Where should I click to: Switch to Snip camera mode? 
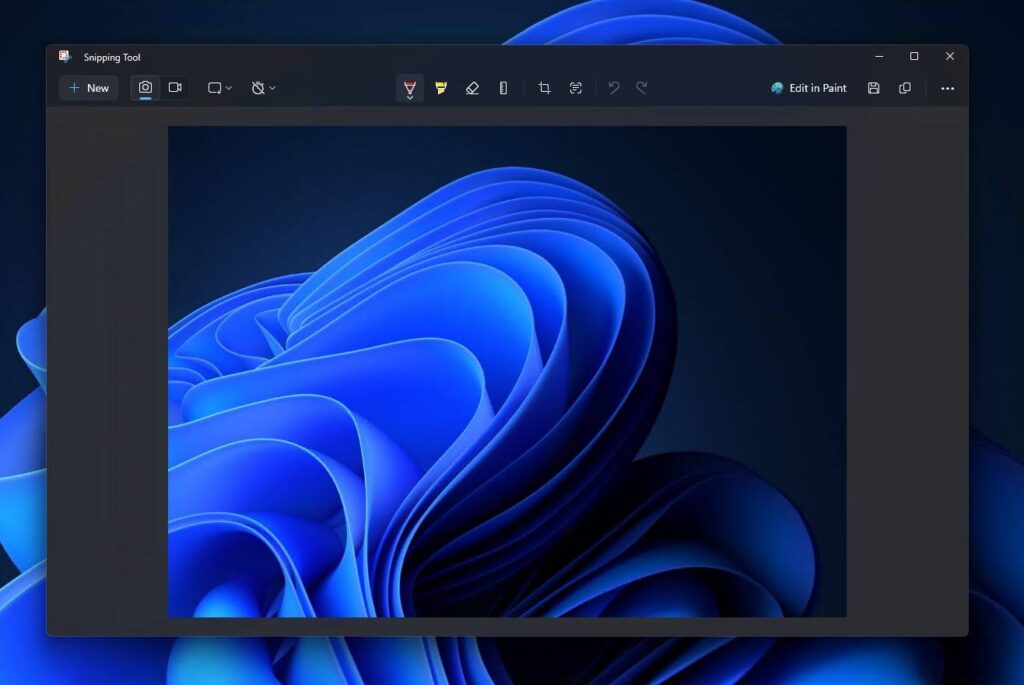[x=145, y=88]
